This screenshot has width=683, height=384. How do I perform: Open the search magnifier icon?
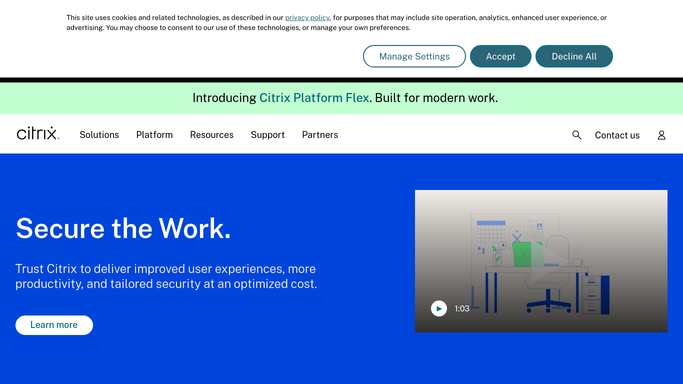[577, 135]
